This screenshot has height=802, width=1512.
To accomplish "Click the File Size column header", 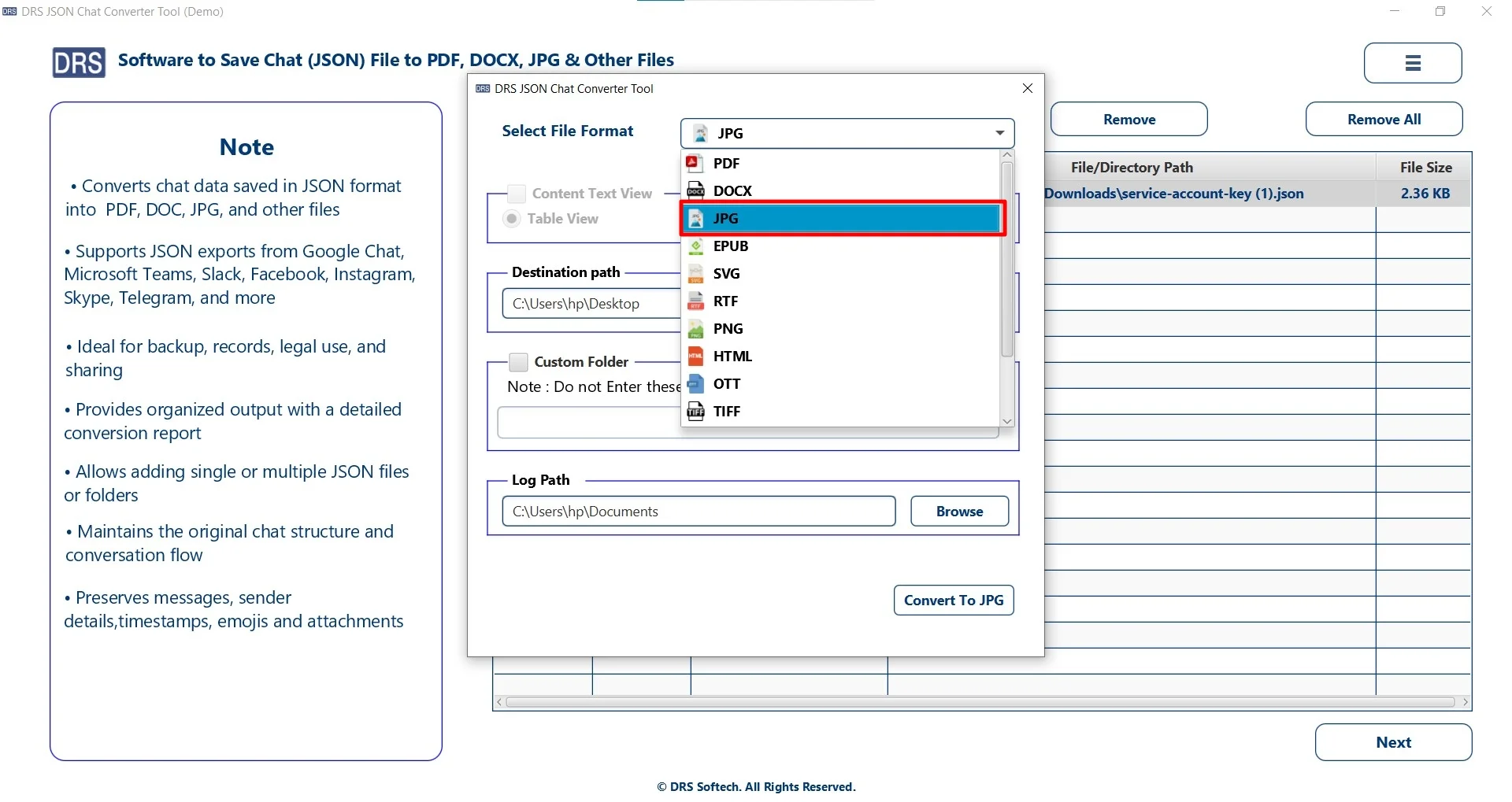I will (1425, 168).
